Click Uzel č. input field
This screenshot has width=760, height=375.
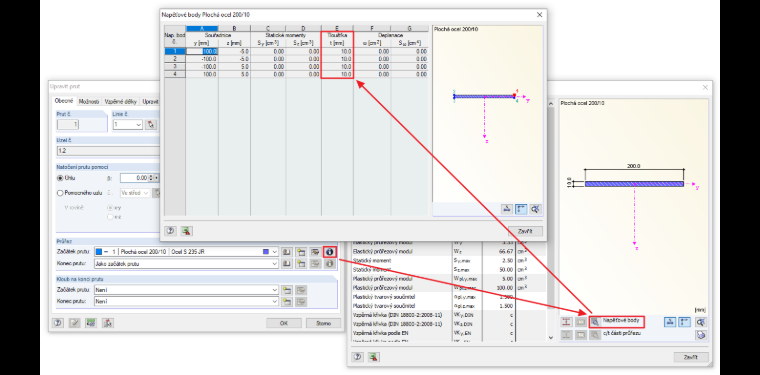[109, 151]
